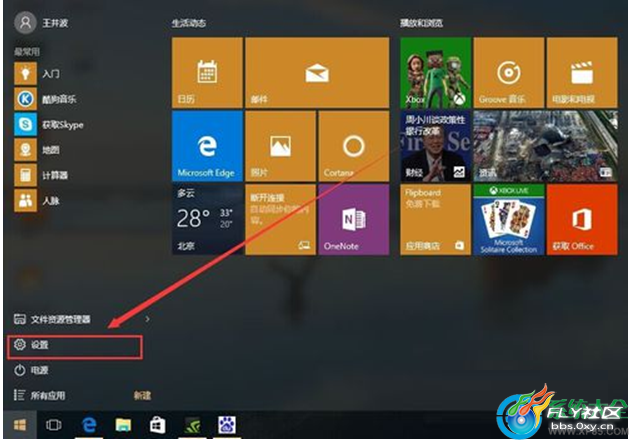Open the Calendar (日历) tile
Image resolution: width=631 pixels, height=442 pixels.
click(207, 72)
